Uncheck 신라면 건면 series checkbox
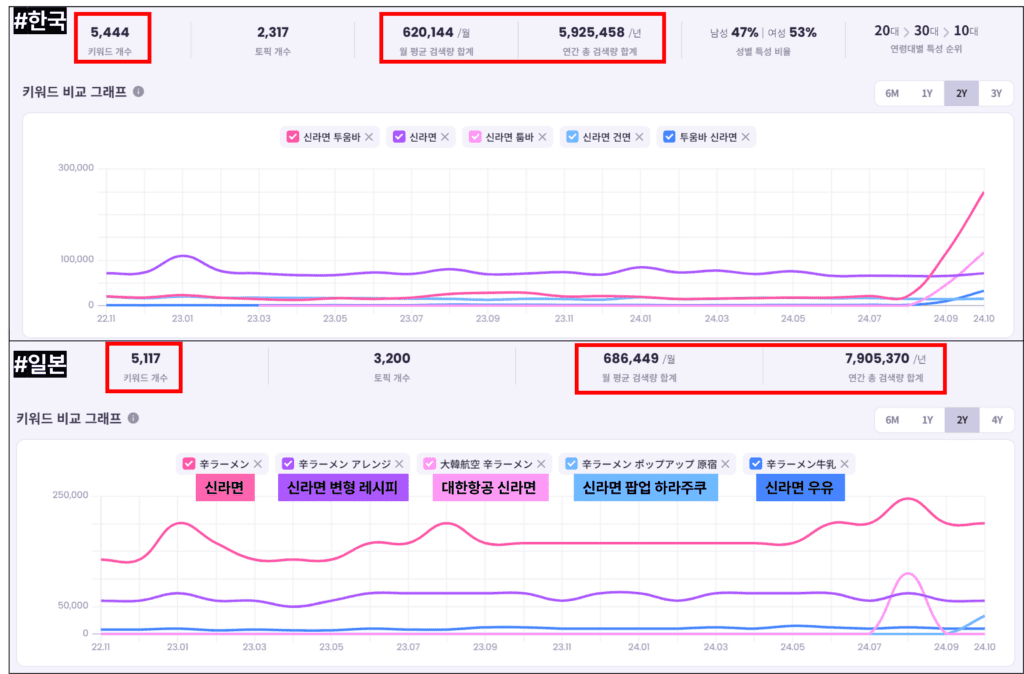The width and height of the screenshot is (1024, 674). click(x=572, y=137)
